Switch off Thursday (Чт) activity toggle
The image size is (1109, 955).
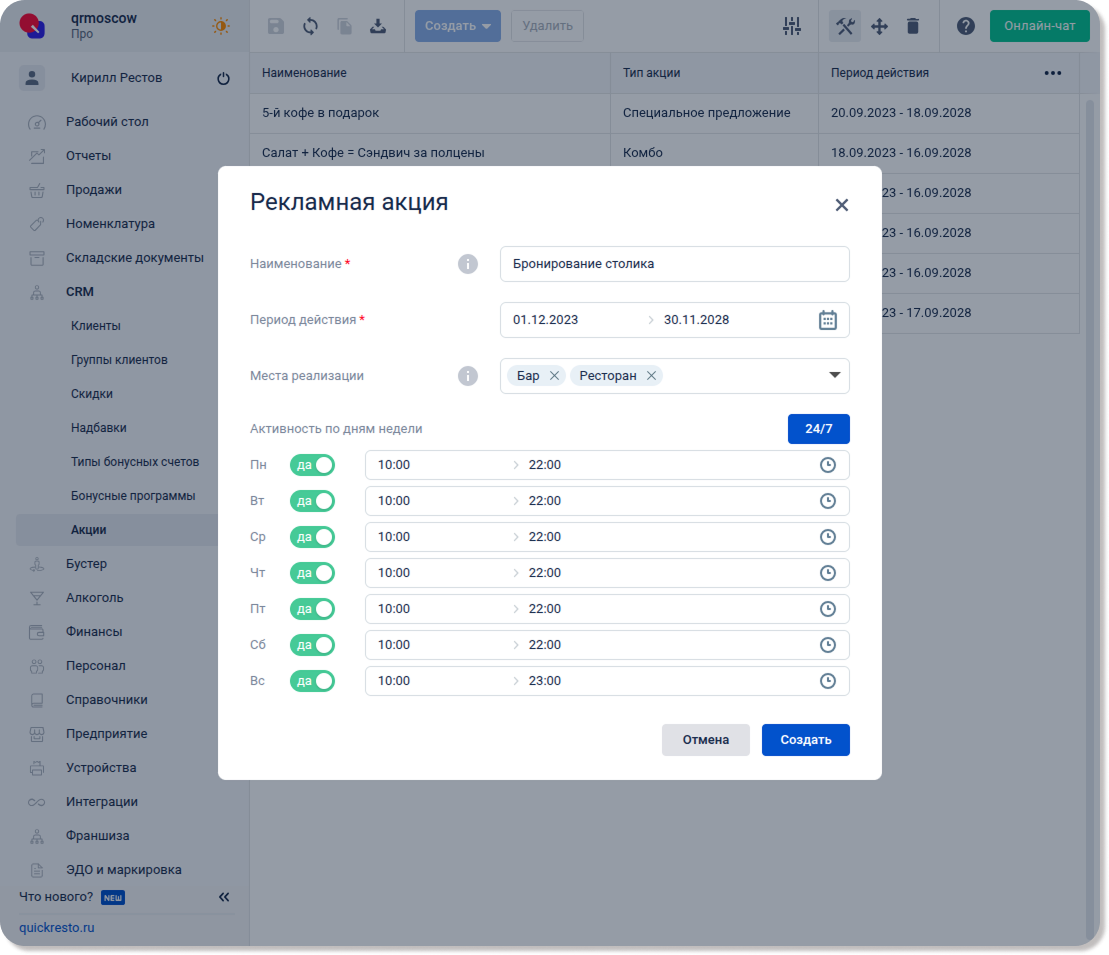(312, 573)
